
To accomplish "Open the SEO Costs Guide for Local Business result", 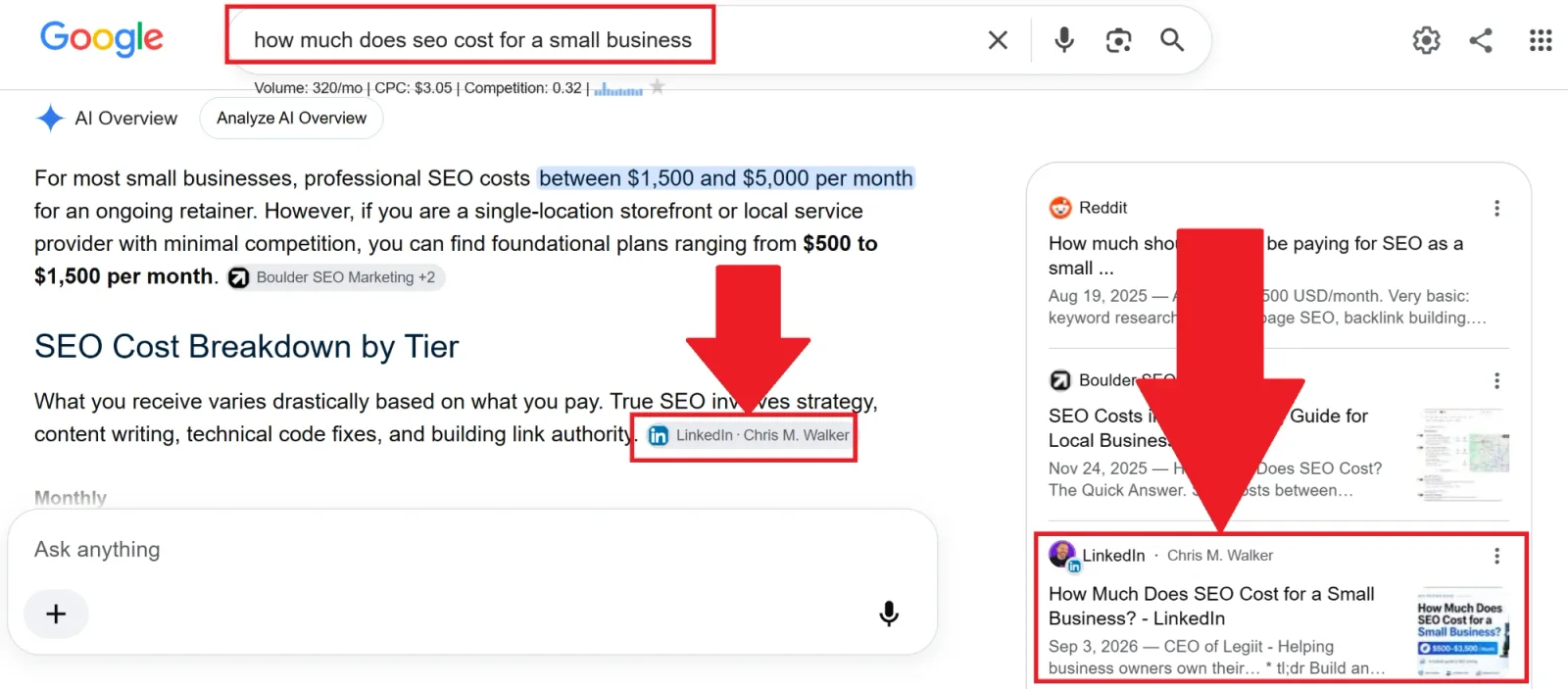I will point(1208,428).
